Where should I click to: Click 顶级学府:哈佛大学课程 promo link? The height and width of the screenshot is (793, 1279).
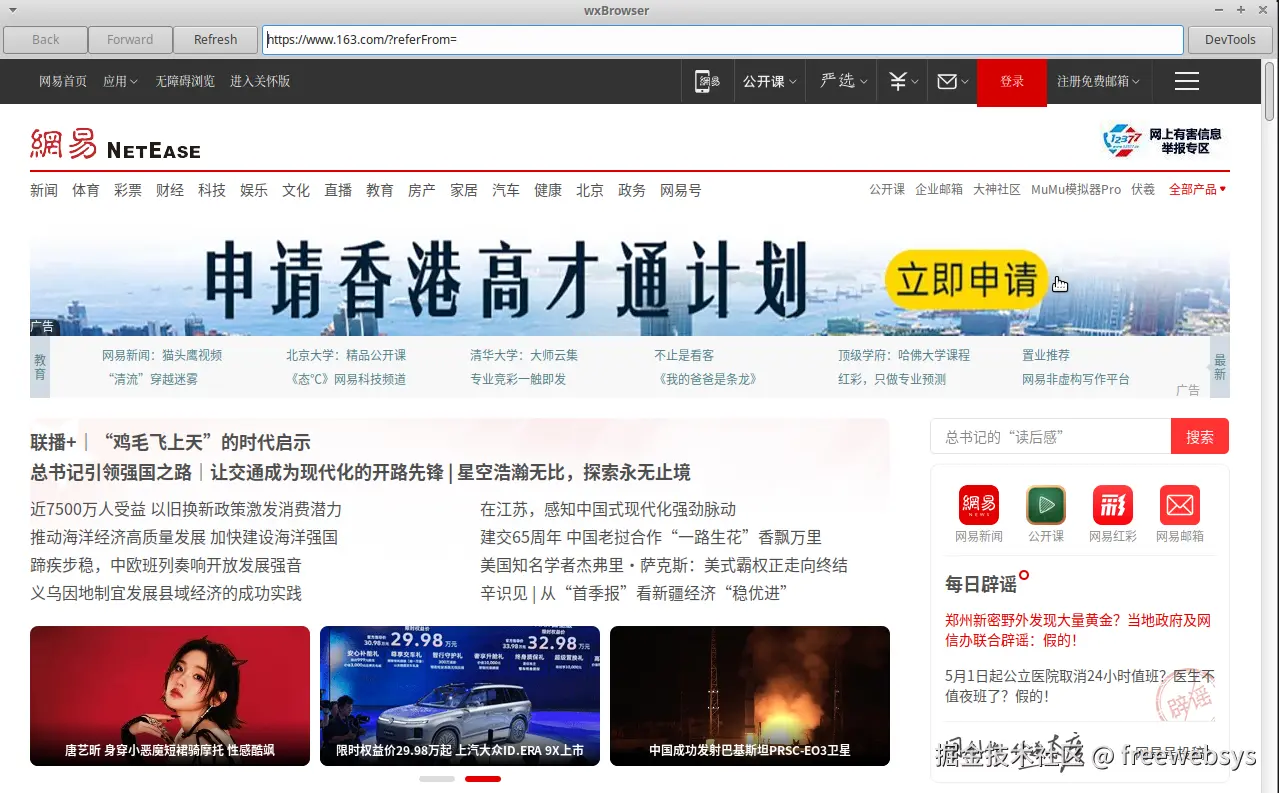point(904,355)
